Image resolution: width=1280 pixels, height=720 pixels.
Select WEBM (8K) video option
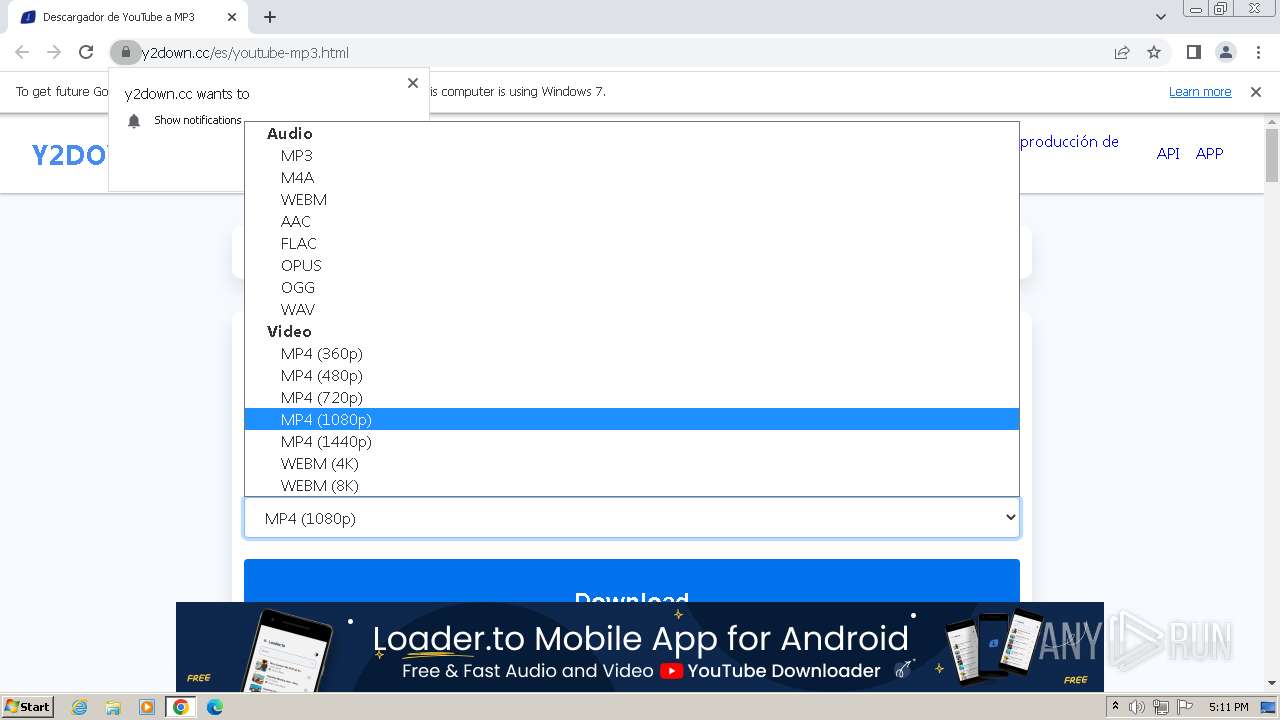click(x=632, y=485)
